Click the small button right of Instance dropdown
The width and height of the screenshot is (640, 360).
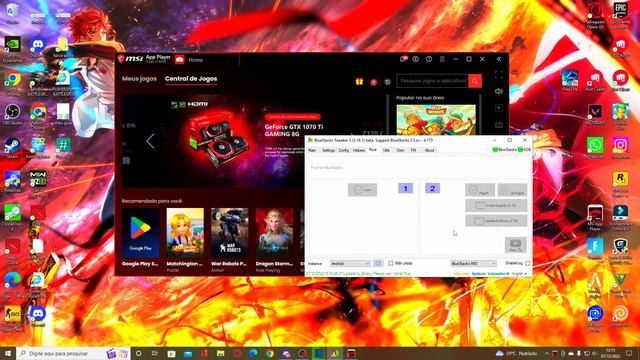[x=378, y=264]
